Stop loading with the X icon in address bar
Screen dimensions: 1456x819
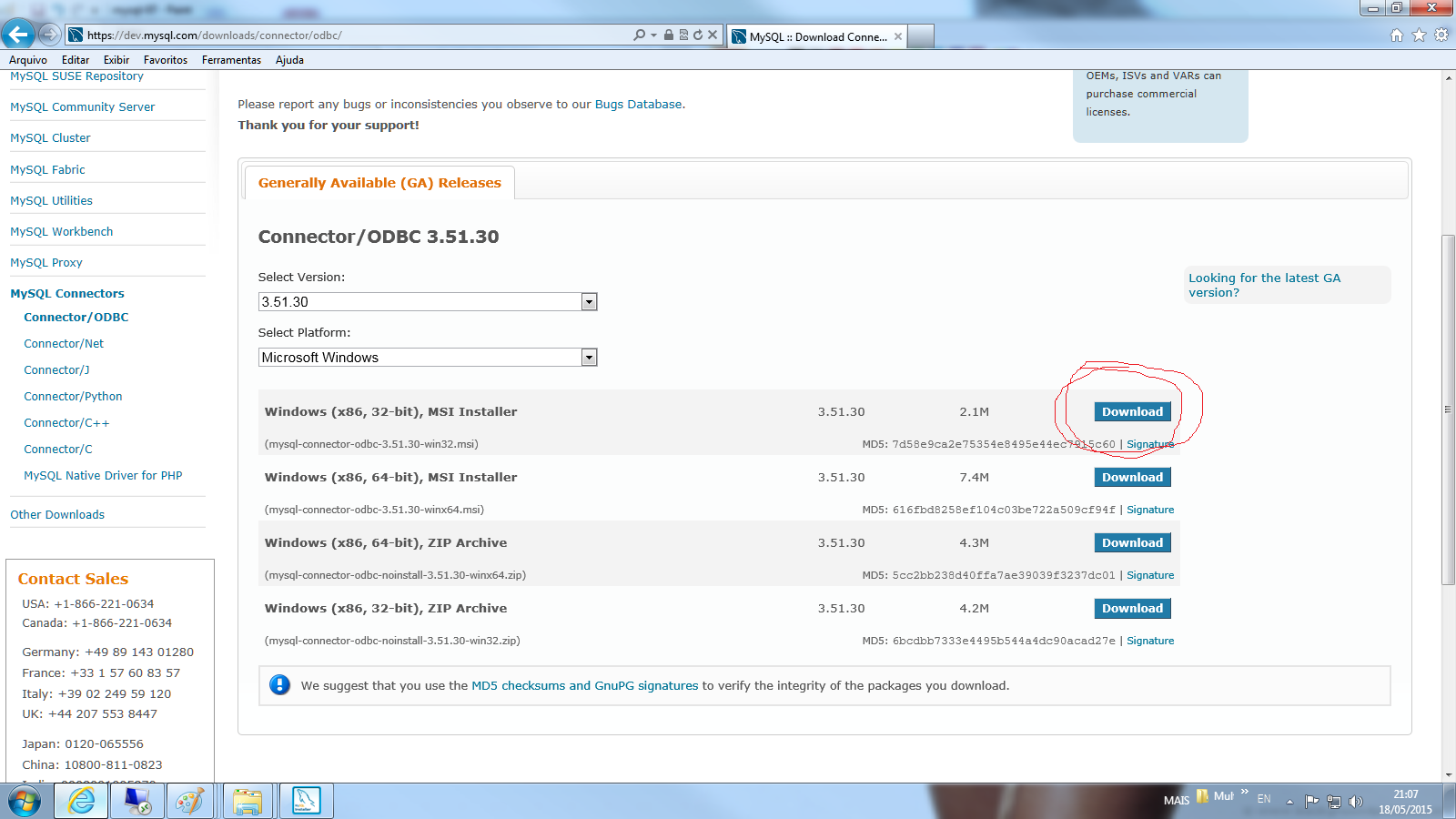(713, 35)
